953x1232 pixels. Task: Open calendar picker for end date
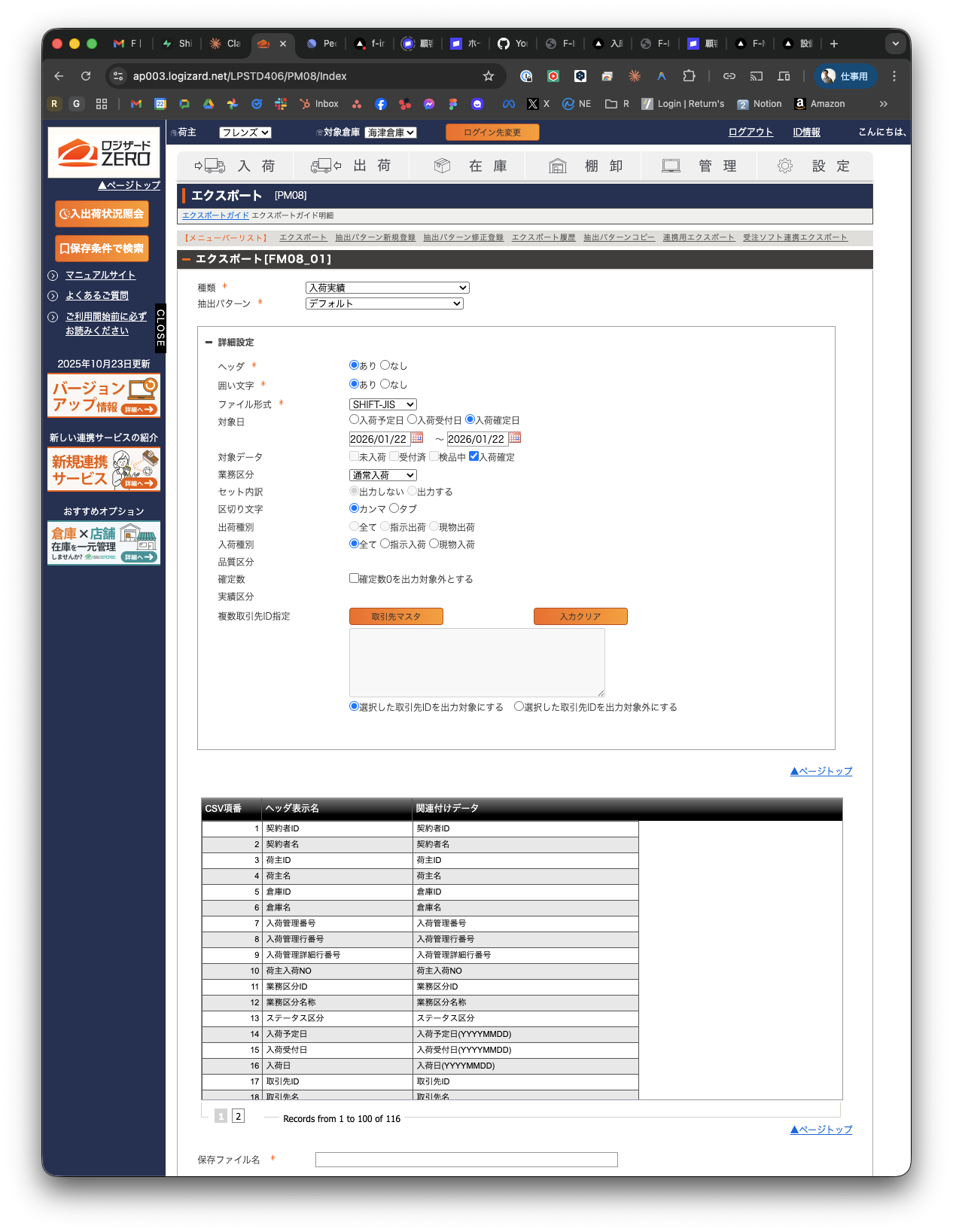pos(515,438)
